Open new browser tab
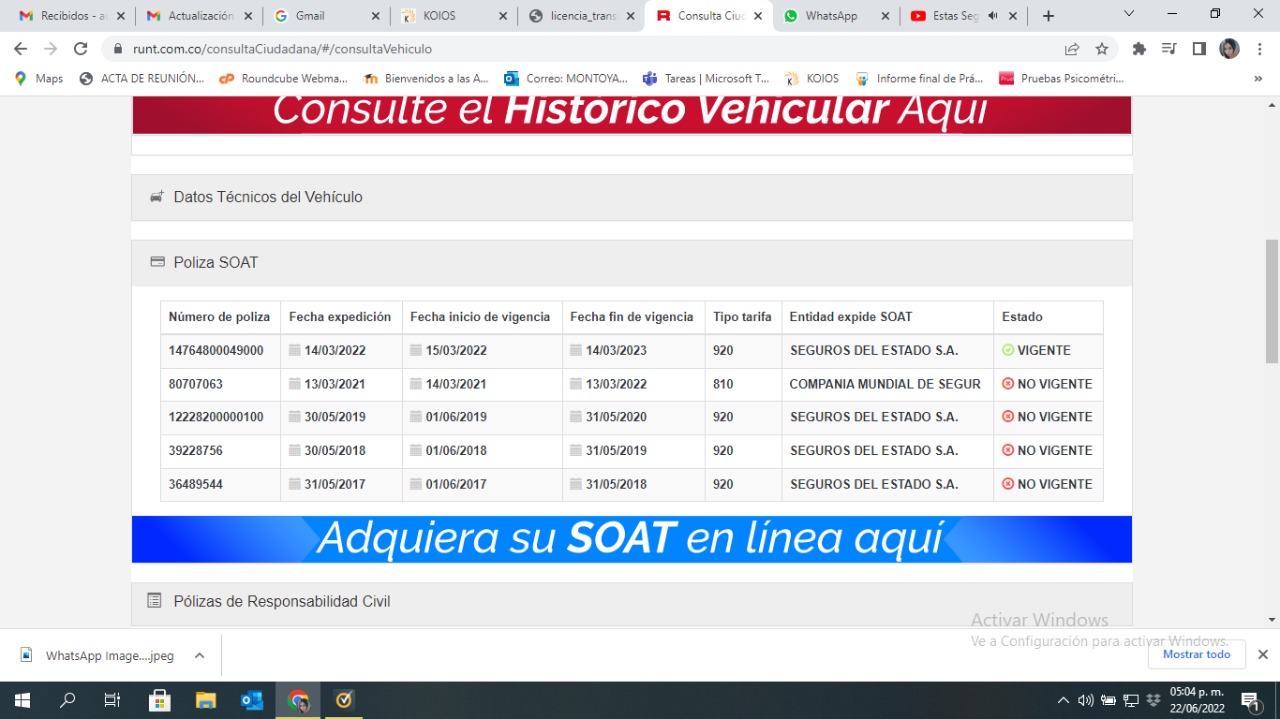This screenshot has width=1280, height=719. tap(1048, 16)
